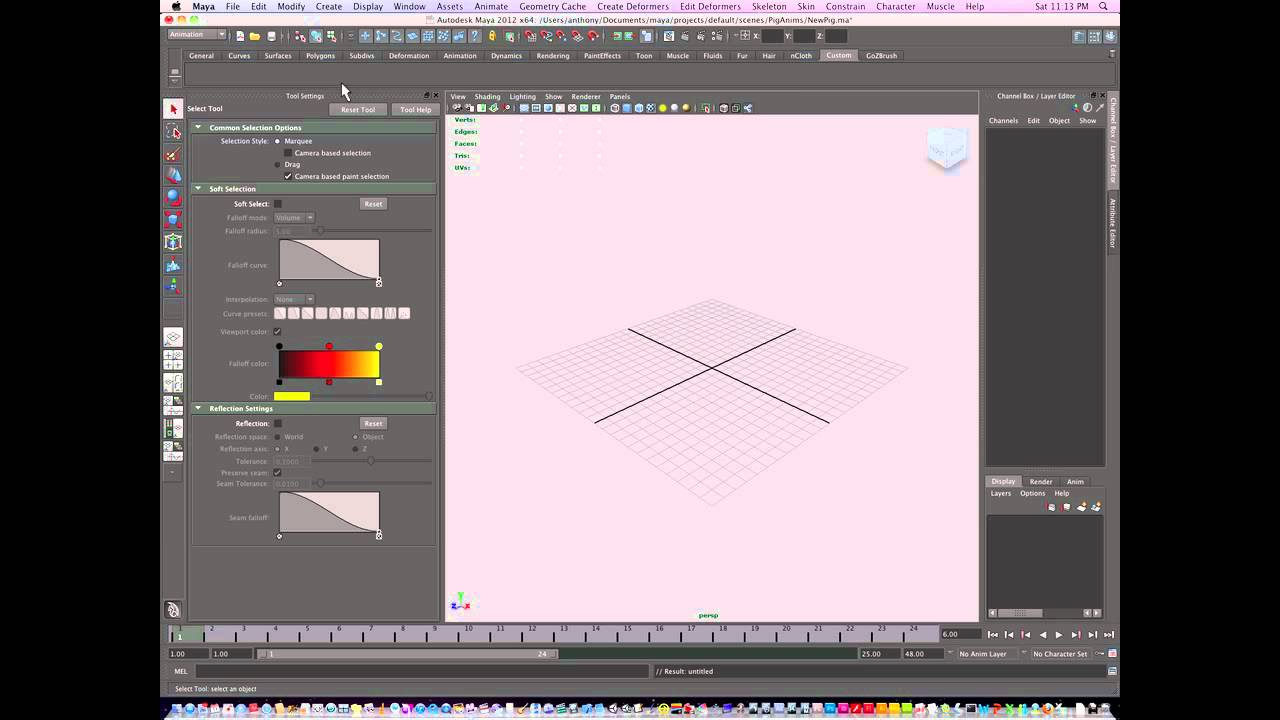
Task: Click the question mark selection mask icon
Action: click(x=475, y=36)
